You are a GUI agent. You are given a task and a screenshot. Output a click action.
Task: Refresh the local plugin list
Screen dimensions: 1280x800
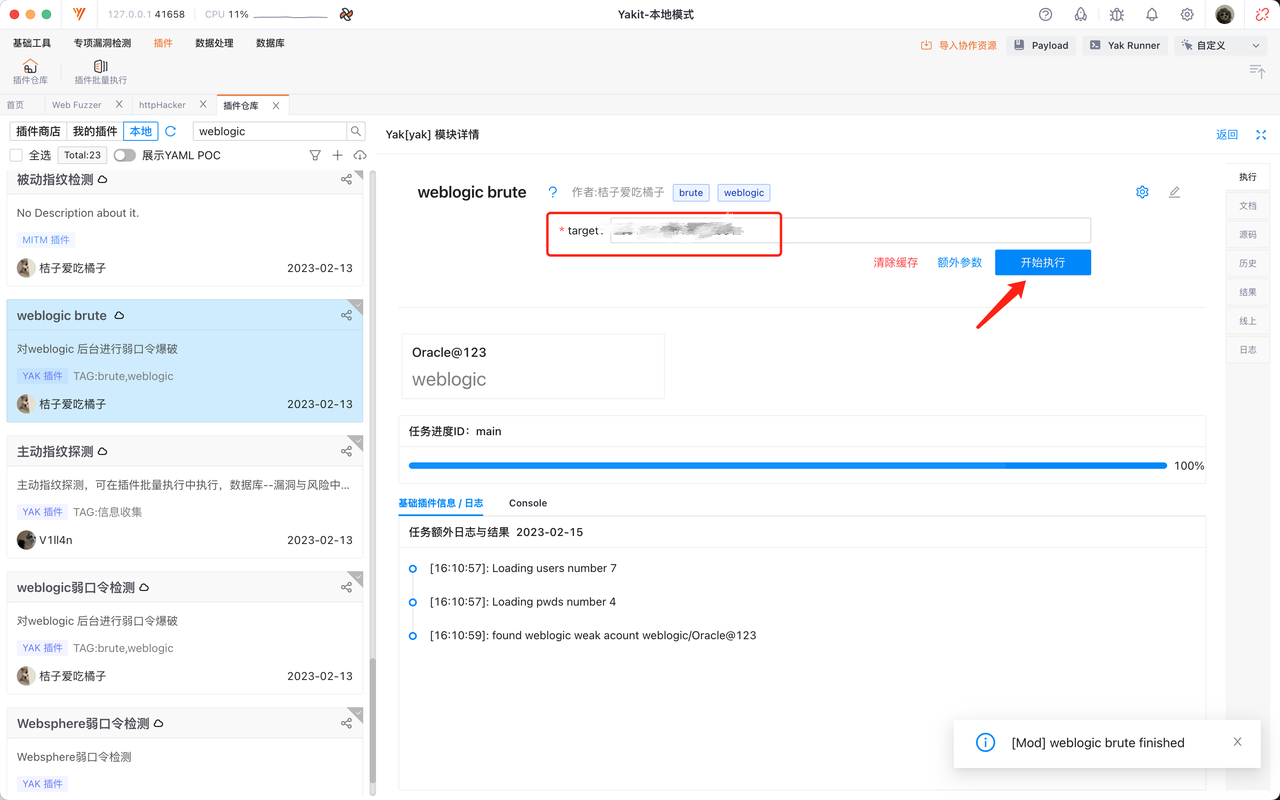click(171, 131)
